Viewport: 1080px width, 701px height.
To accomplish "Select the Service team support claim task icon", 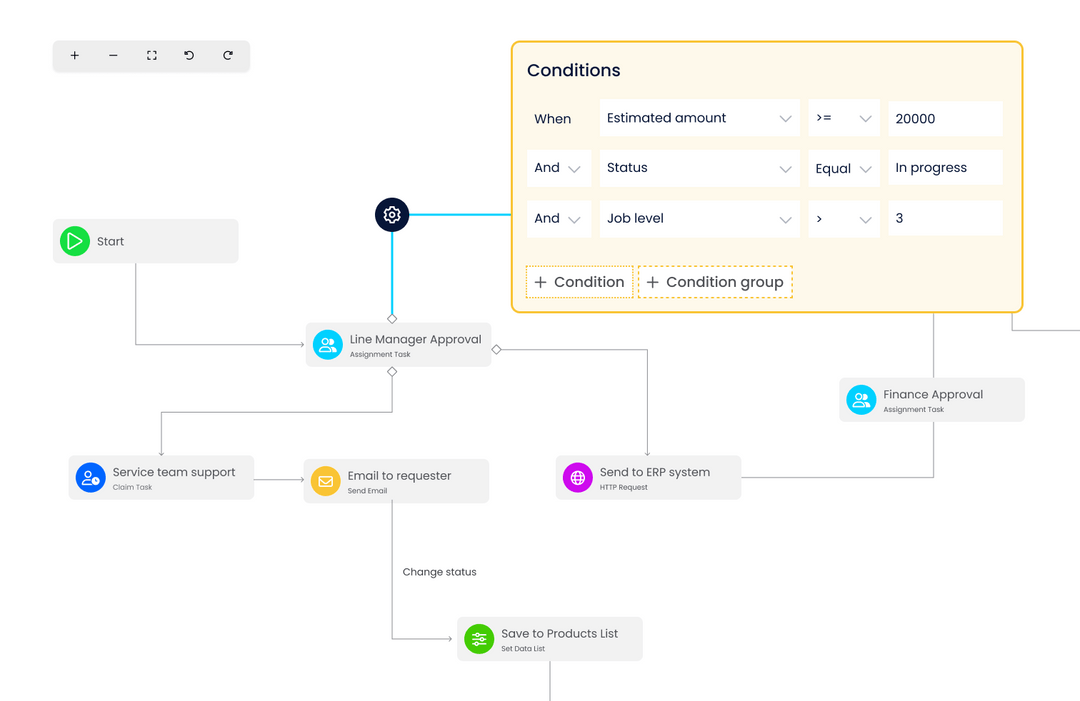I will pos(90,477).
